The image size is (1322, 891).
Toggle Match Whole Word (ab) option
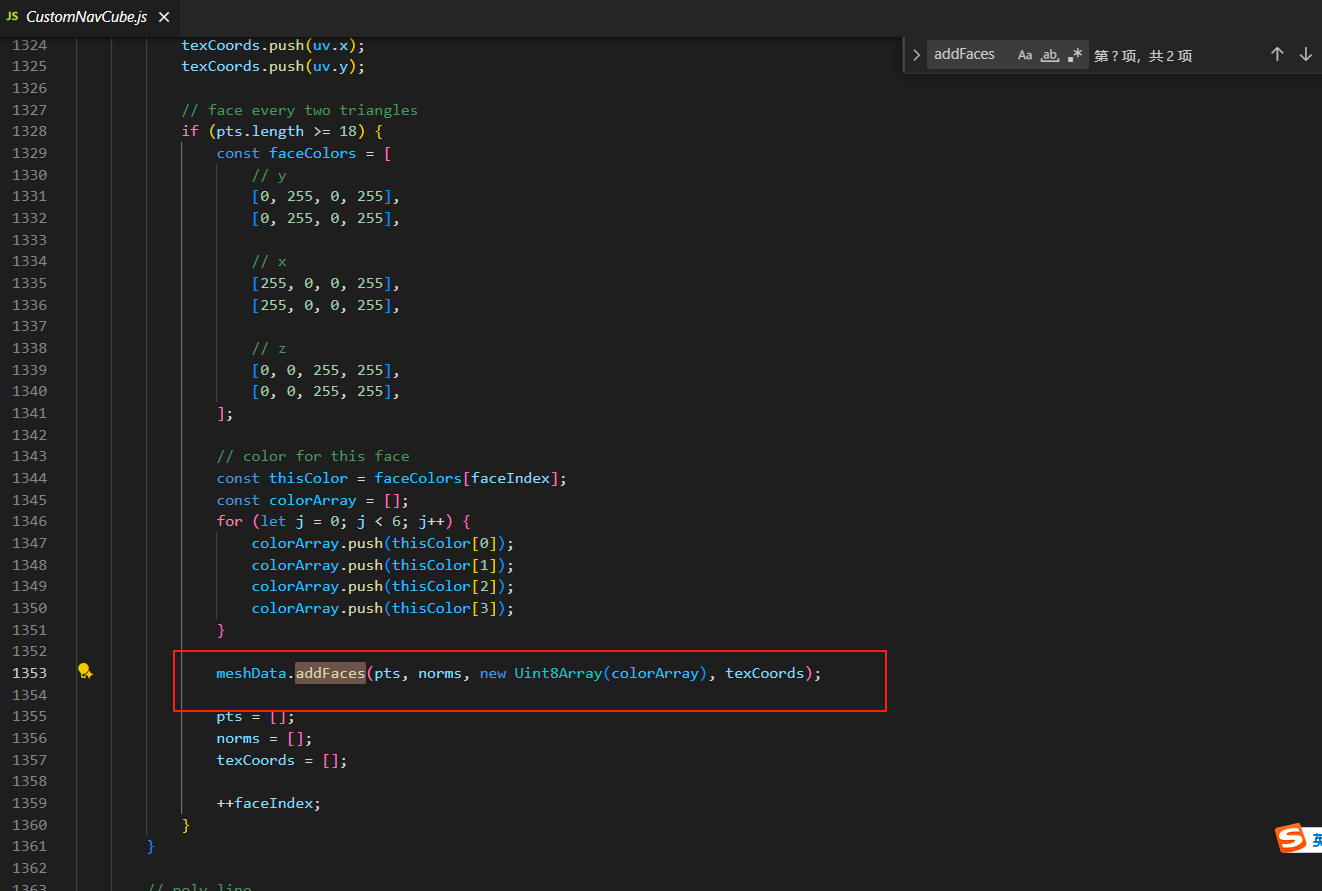tap(1049, 55)
